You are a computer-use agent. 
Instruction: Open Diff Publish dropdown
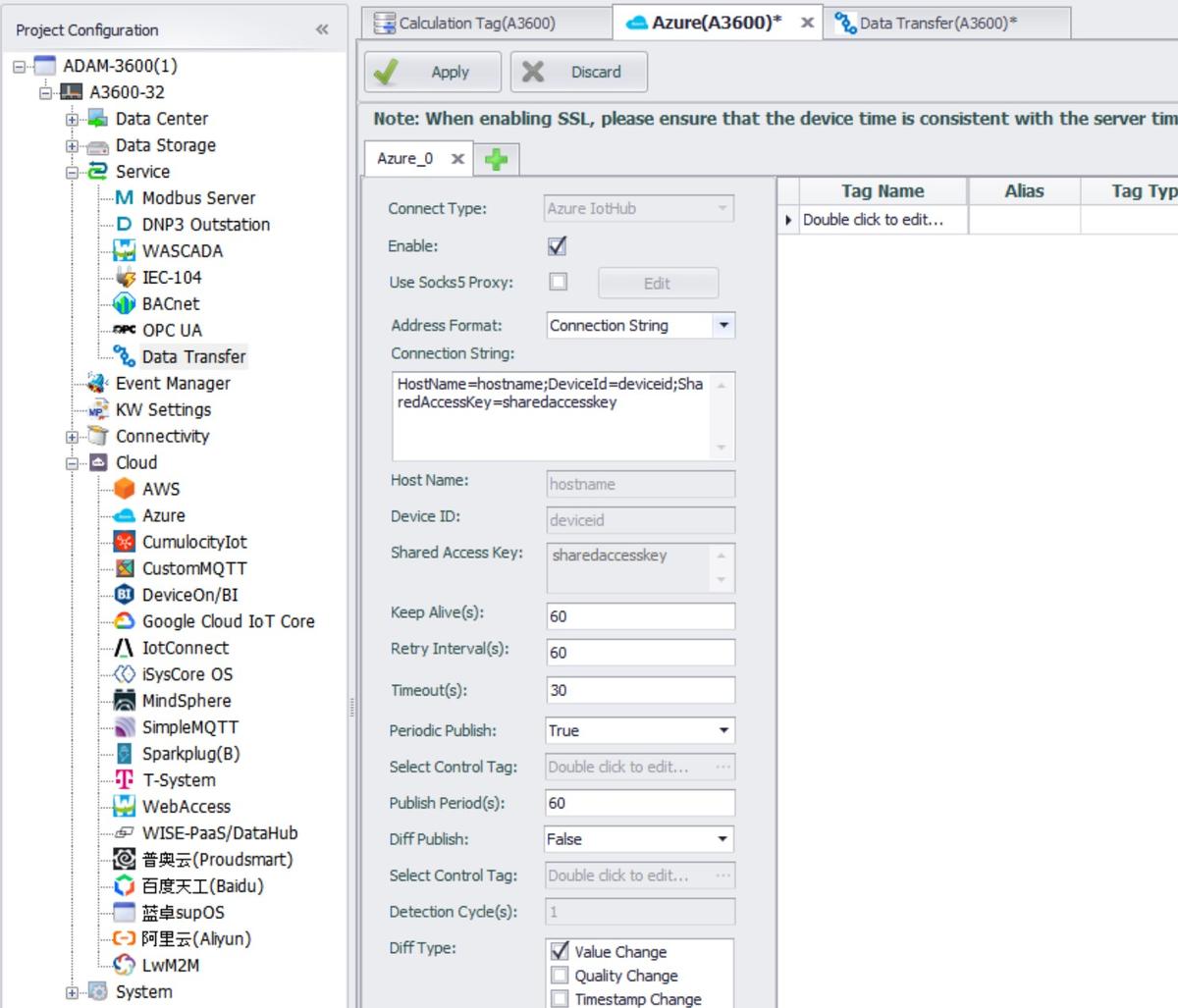point(723,839)
